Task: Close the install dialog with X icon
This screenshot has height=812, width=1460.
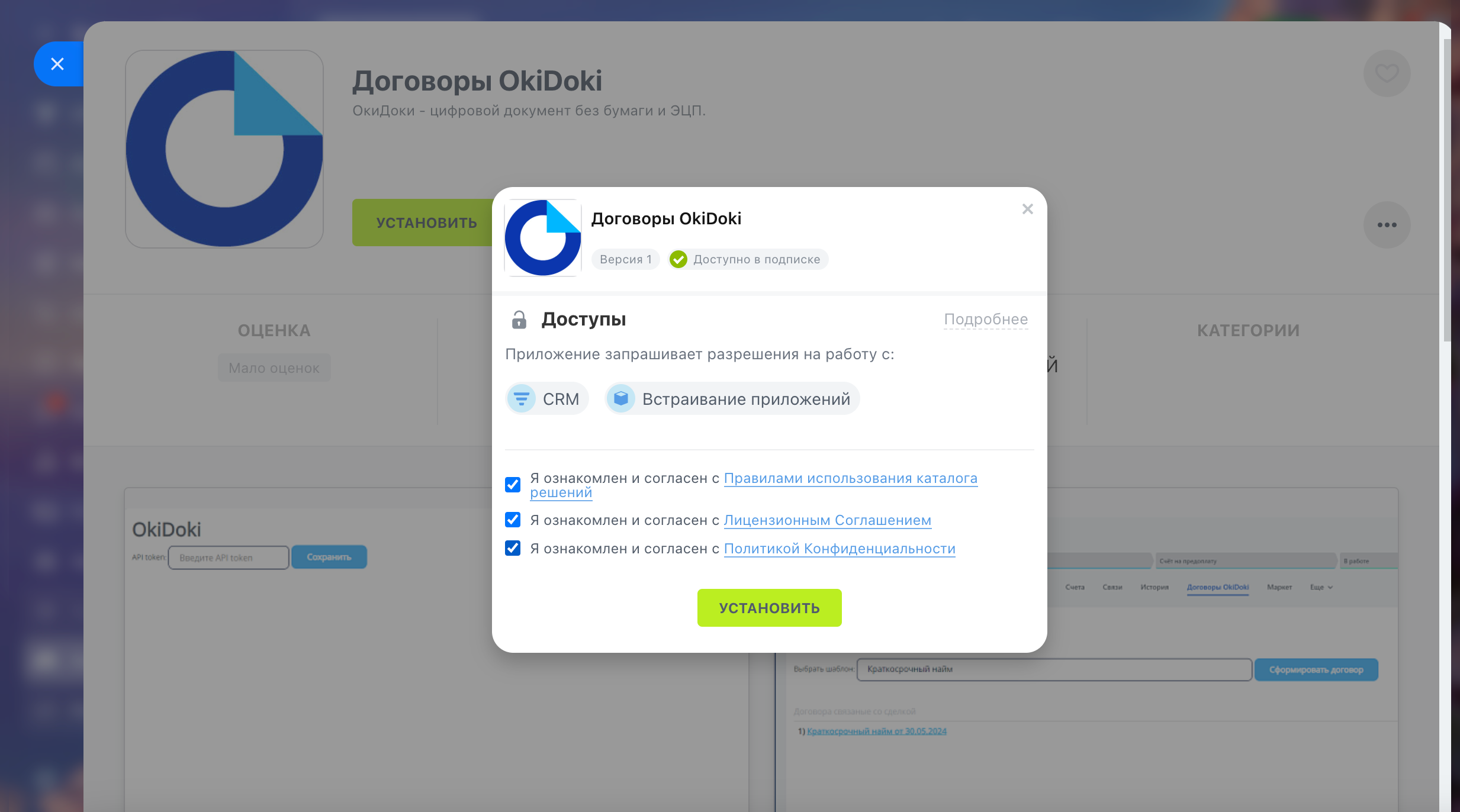Action: click(1027, 209)
